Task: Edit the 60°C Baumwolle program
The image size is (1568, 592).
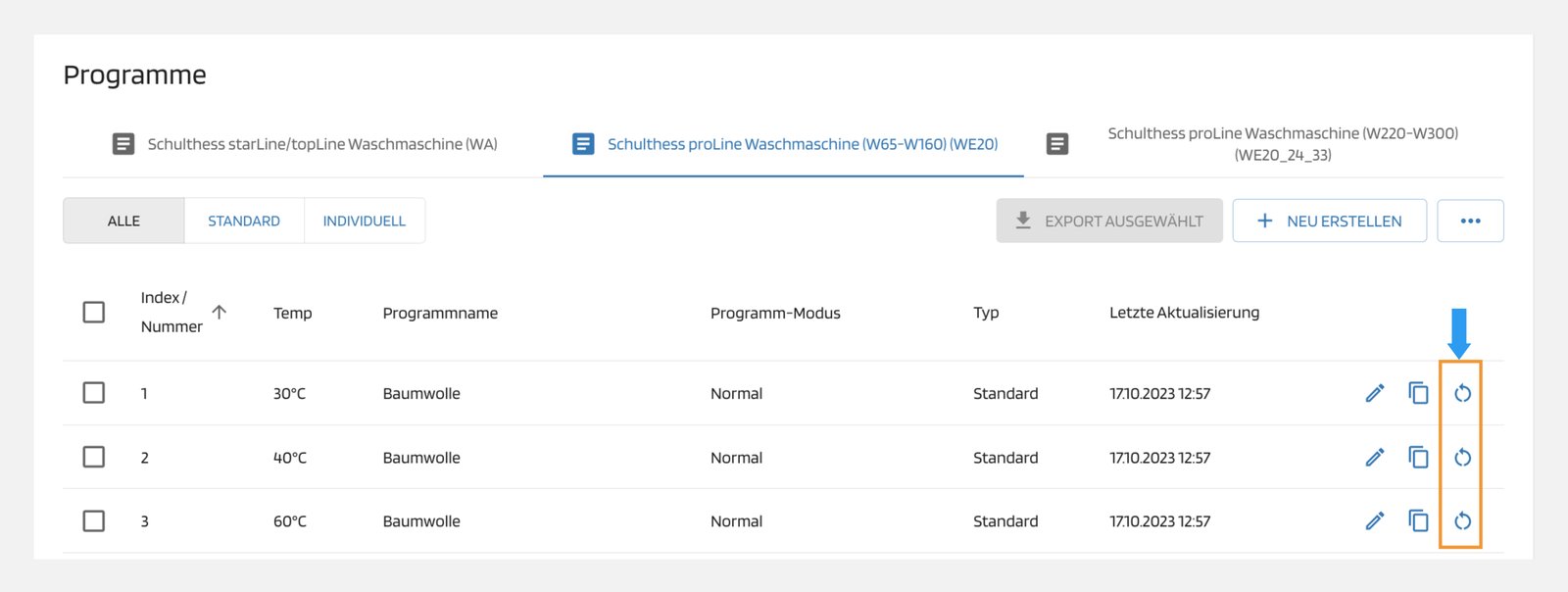Action: [x=1375, y=520]
